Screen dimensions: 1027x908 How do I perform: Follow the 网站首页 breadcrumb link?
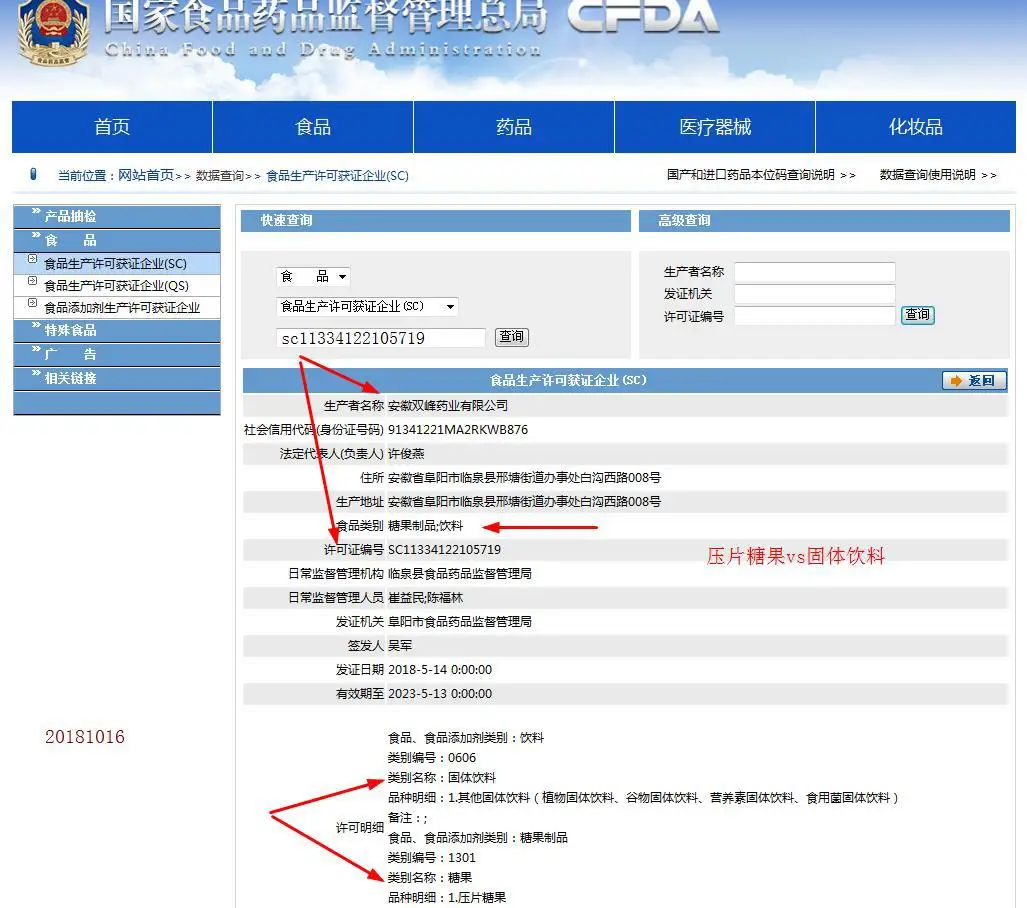pyautogui.click(x=146, y=176)
